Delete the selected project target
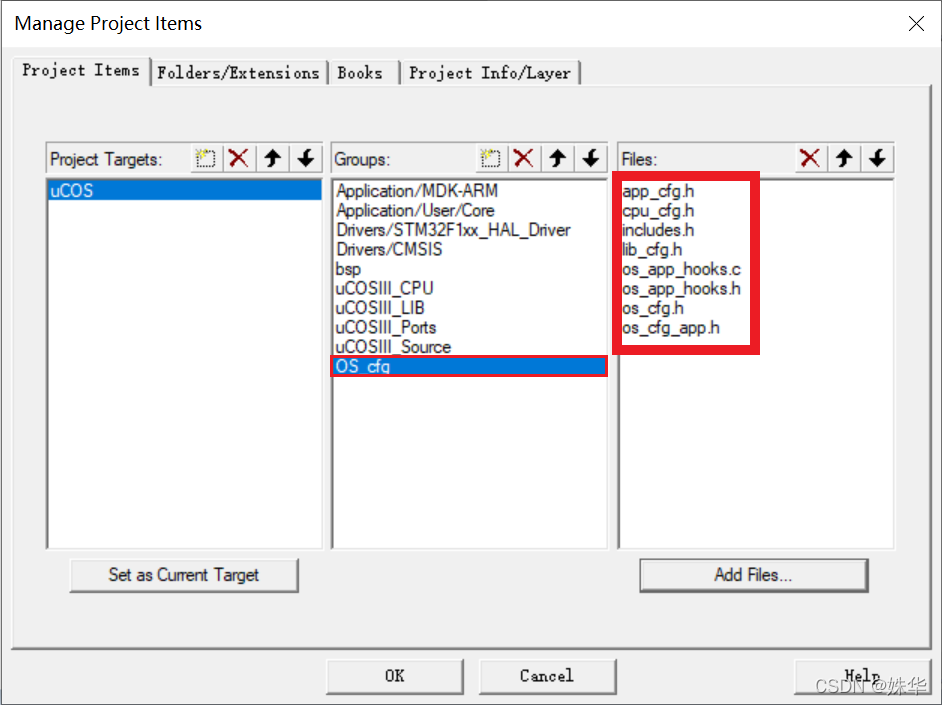Screen dimensions: 942x705 [x=239, y=159]
